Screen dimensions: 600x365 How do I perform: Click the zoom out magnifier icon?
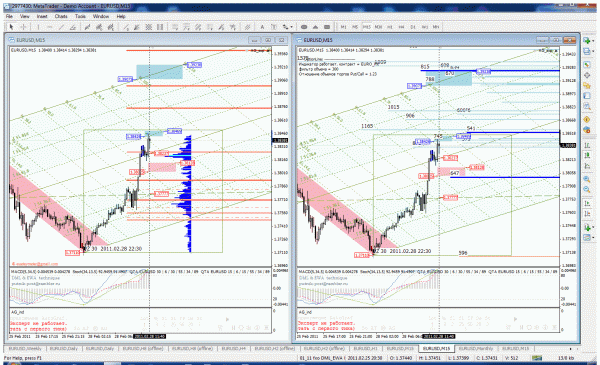[x=587, y=190]
